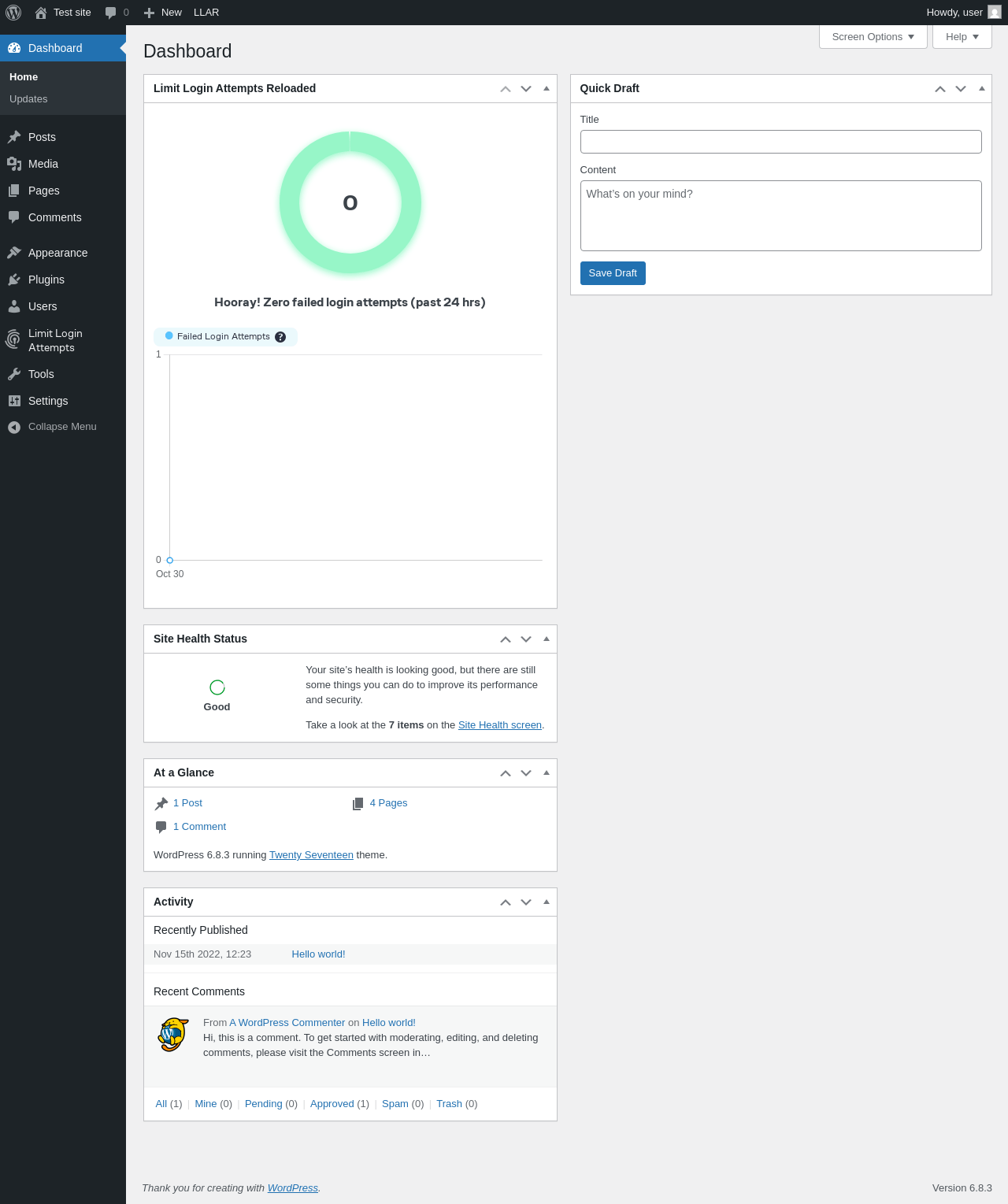This screenshot has width=1008, height=1204.
Task: Open the Site Health screen link
Action: click(x=500, y=725)
